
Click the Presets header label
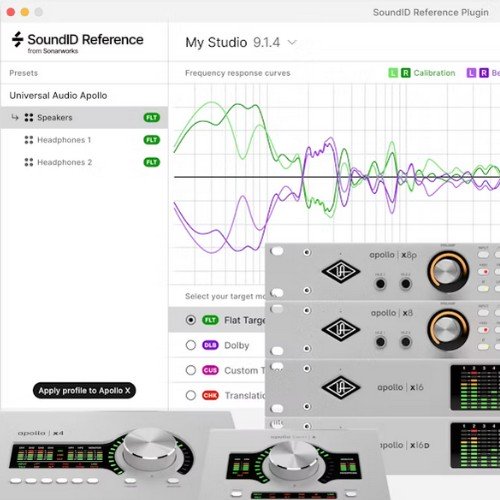pyautogui.click(x=23, y=73)
